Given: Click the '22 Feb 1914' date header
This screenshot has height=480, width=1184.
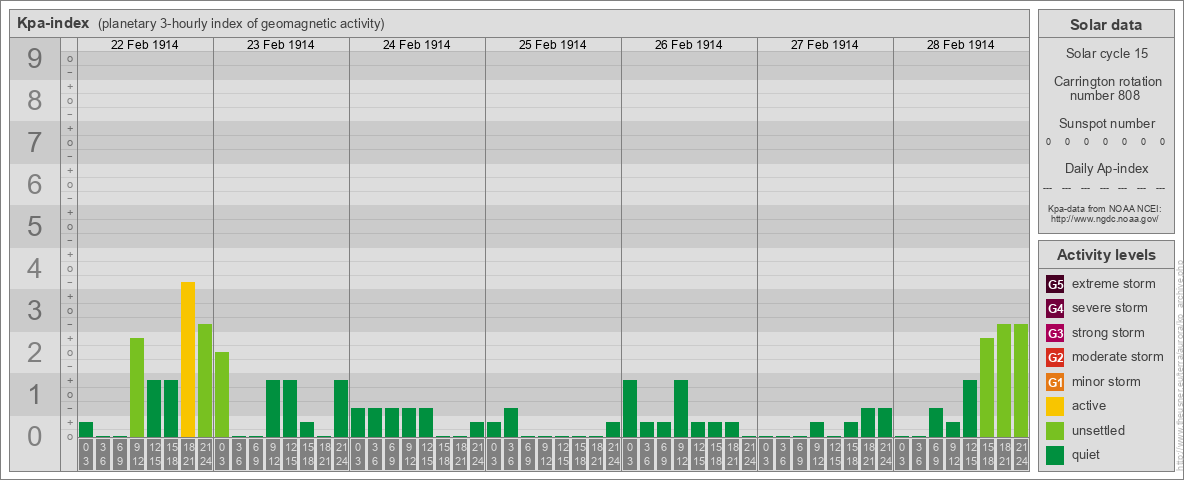Looking at the screenshot, I should click(x=145, y=45).
